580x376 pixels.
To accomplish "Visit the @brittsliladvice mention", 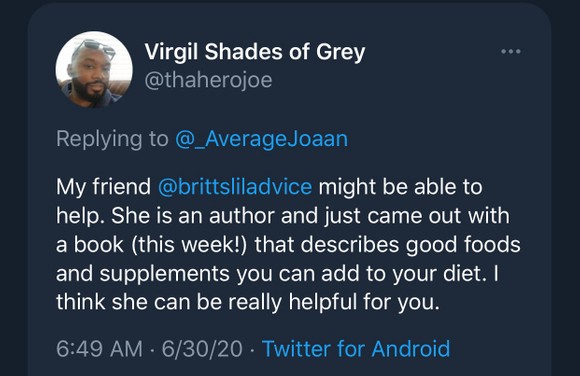I will point(235,187).
